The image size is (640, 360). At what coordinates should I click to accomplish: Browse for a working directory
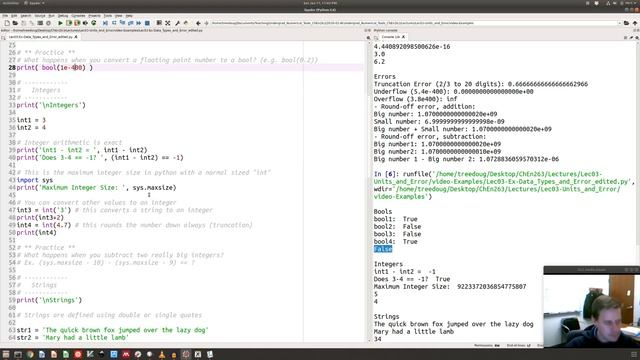click(627, 23)
